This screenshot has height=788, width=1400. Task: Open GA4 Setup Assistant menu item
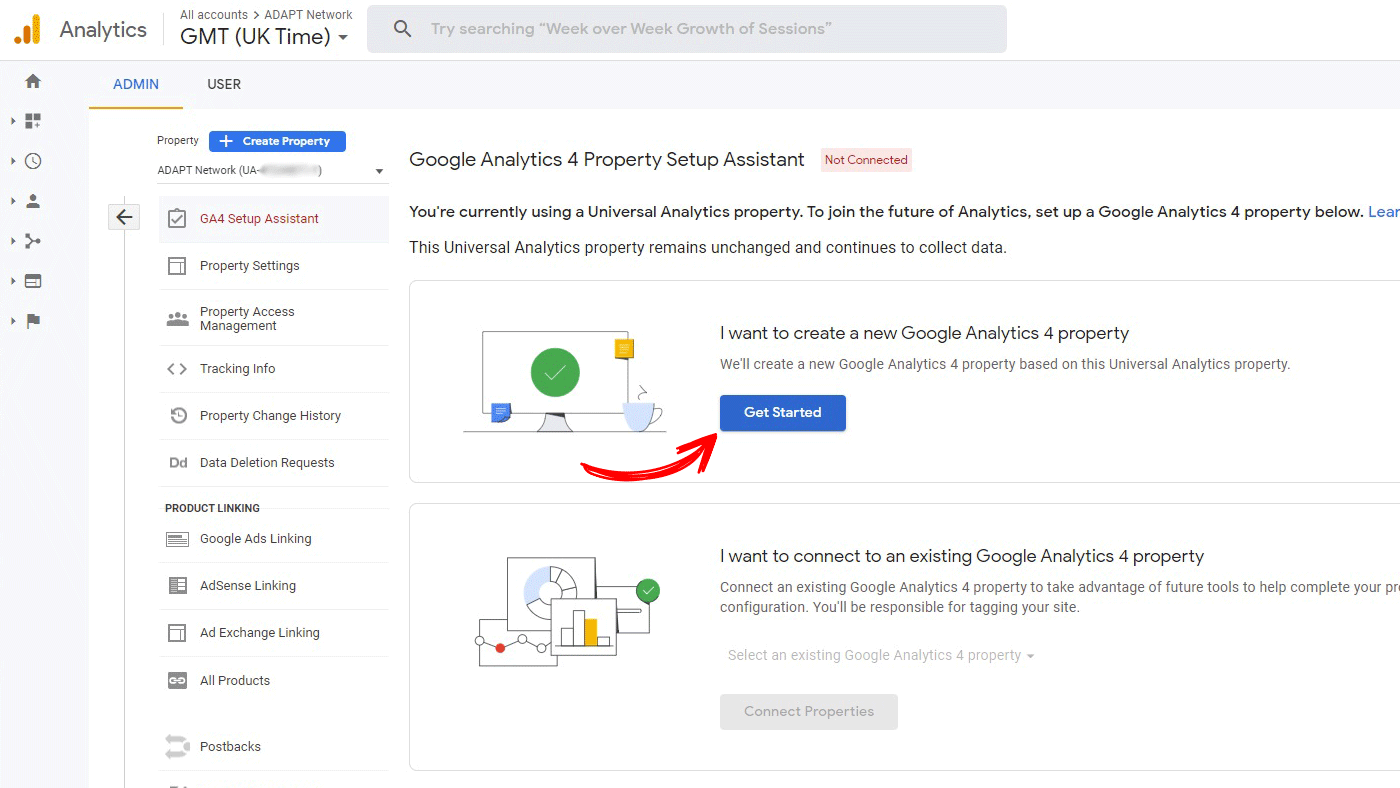point(274,219)
